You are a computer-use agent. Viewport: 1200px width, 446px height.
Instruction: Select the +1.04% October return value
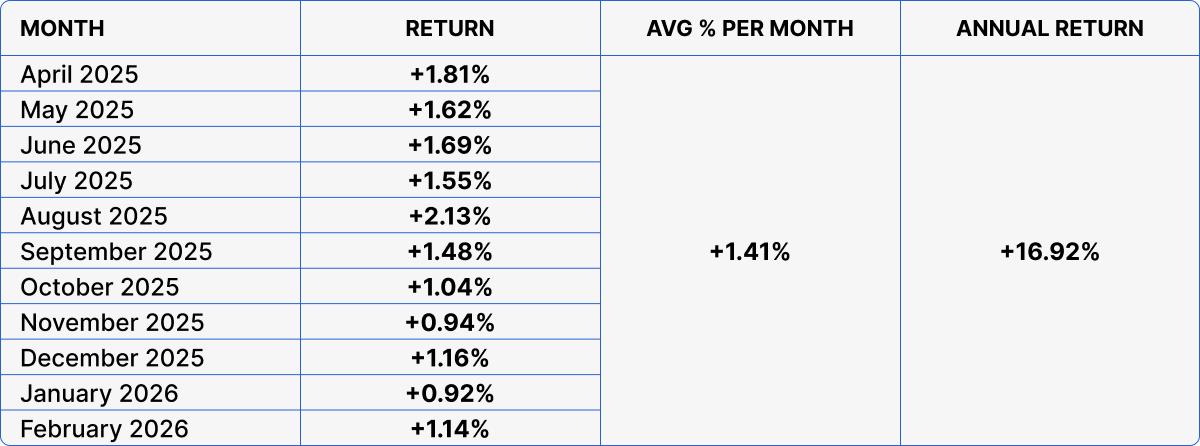(x=450, y=288)
